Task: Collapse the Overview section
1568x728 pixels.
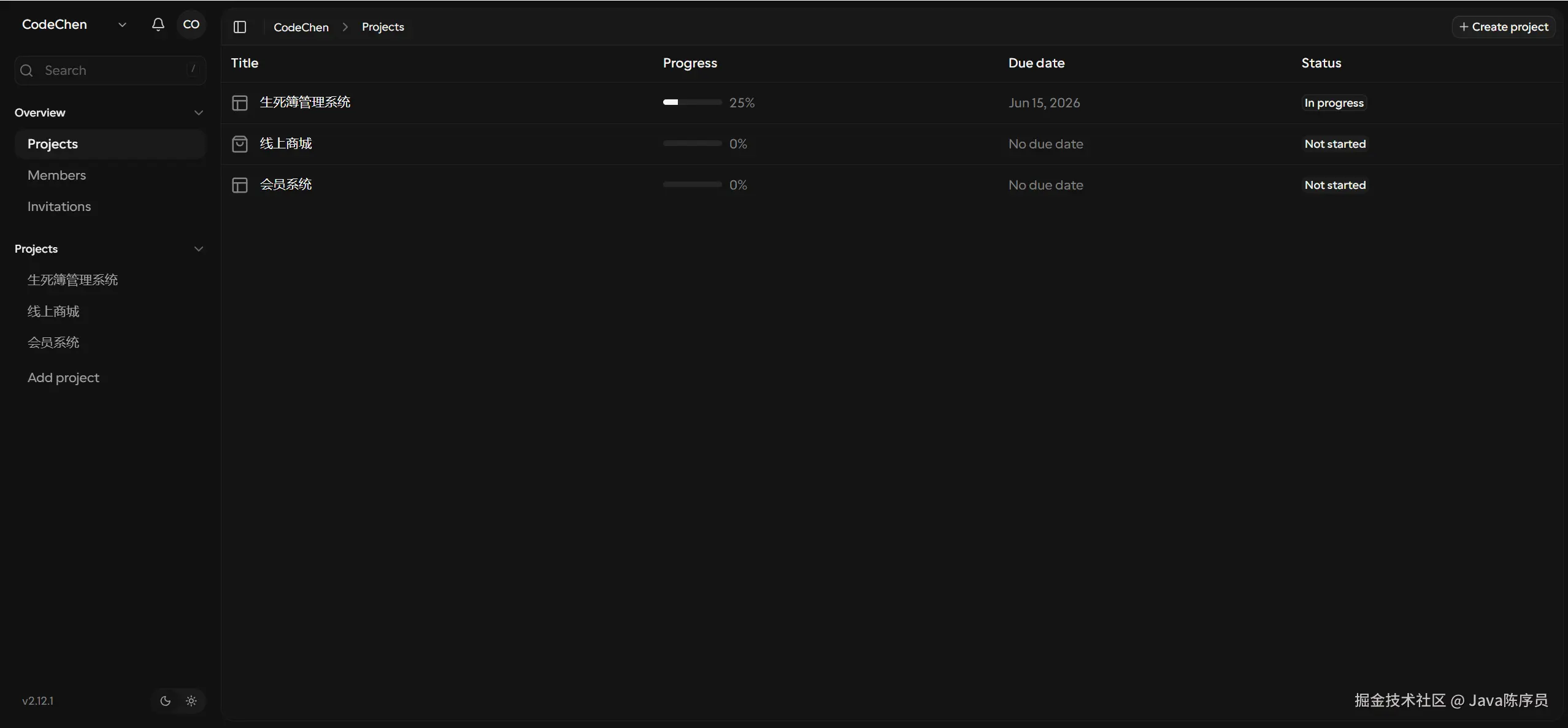Action: (x=199, y=113)
